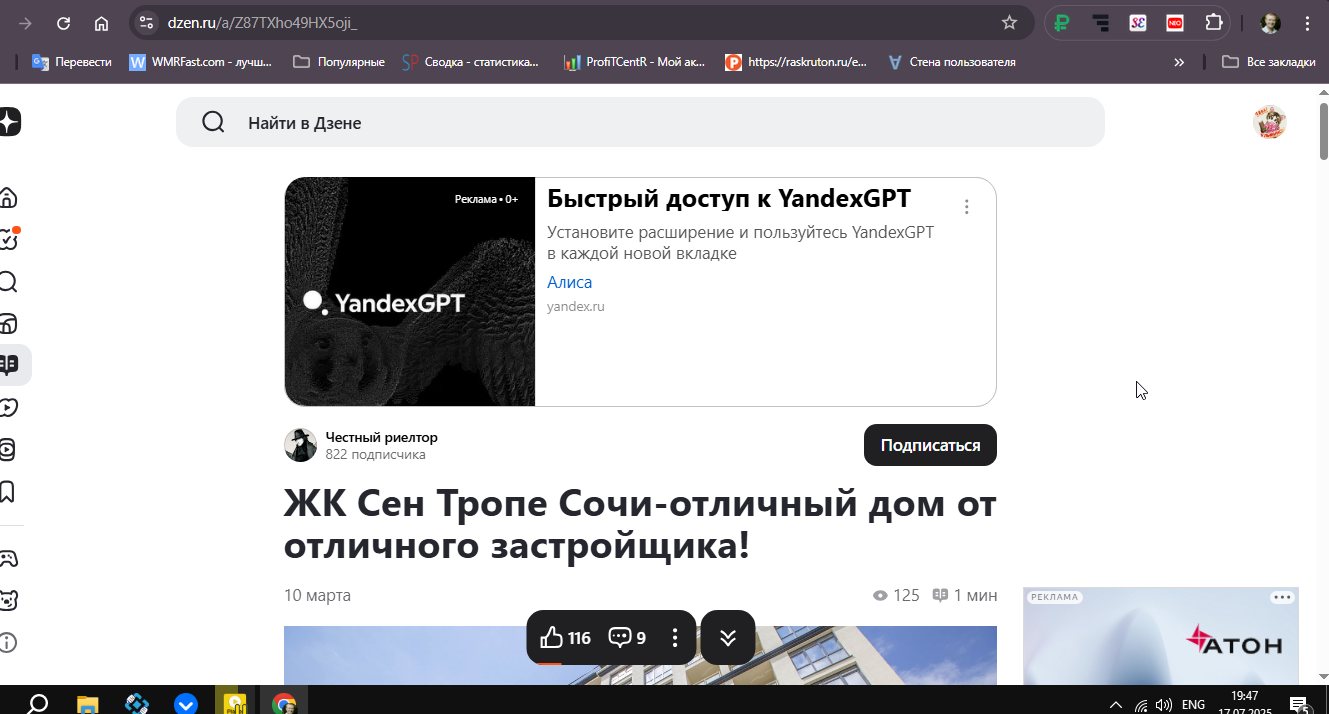Open the YandexGPT ad options menu
1329x714 pixels.
(x=966, y=207)
